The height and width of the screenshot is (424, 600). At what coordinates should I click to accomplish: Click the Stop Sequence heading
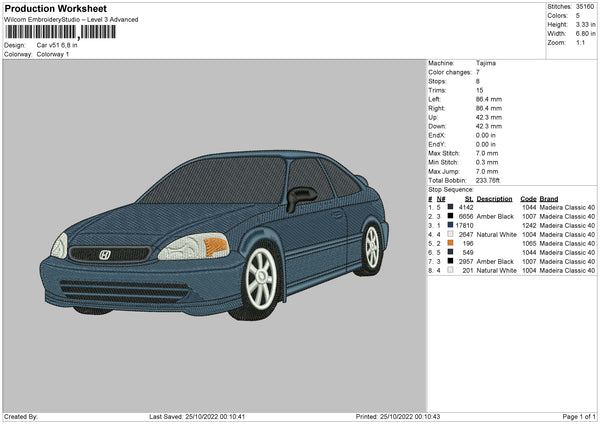click(x=451, y=188)
